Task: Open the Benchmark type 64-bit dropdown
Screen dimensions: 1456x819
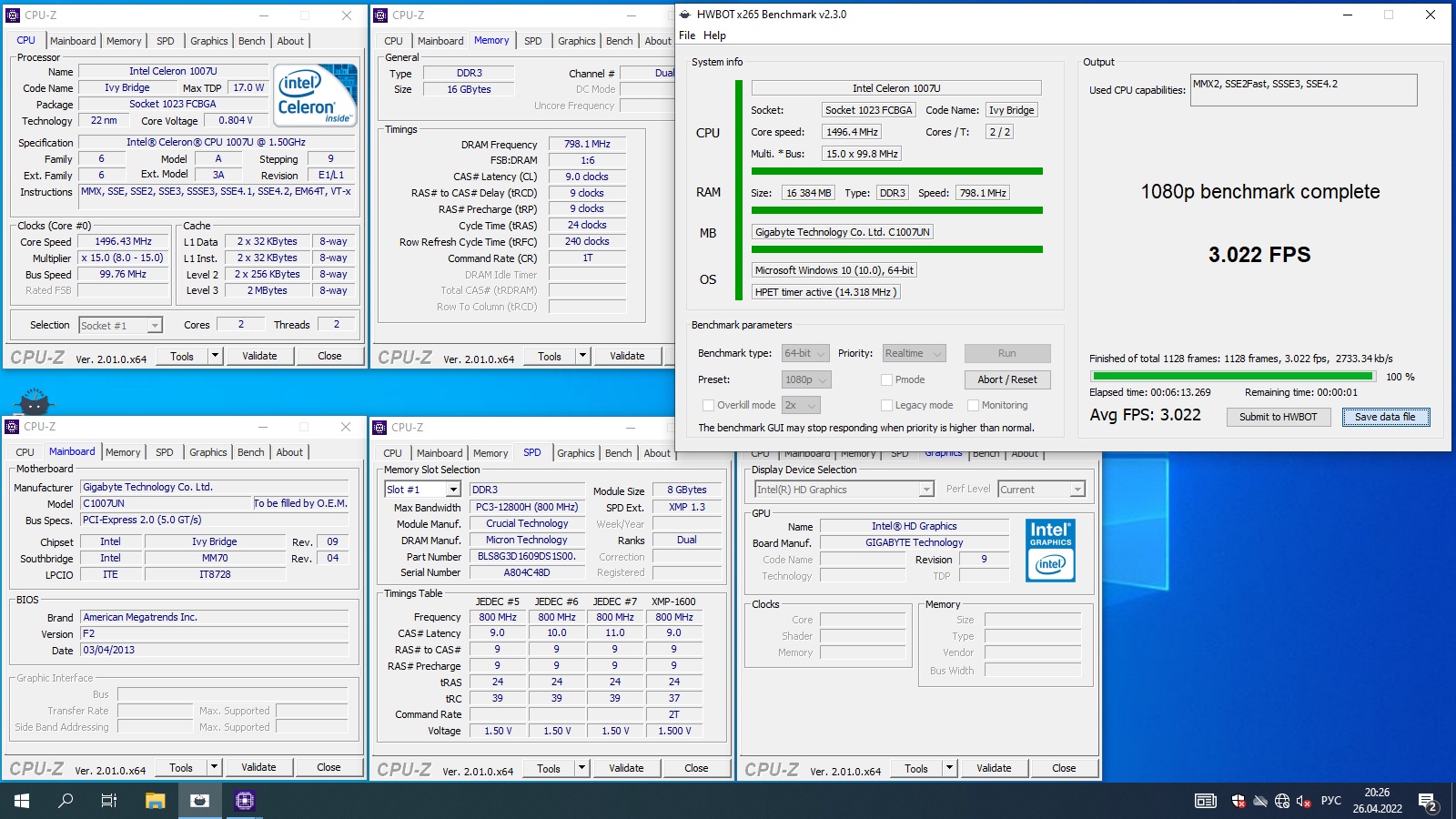Action: (x=805, y=353)
